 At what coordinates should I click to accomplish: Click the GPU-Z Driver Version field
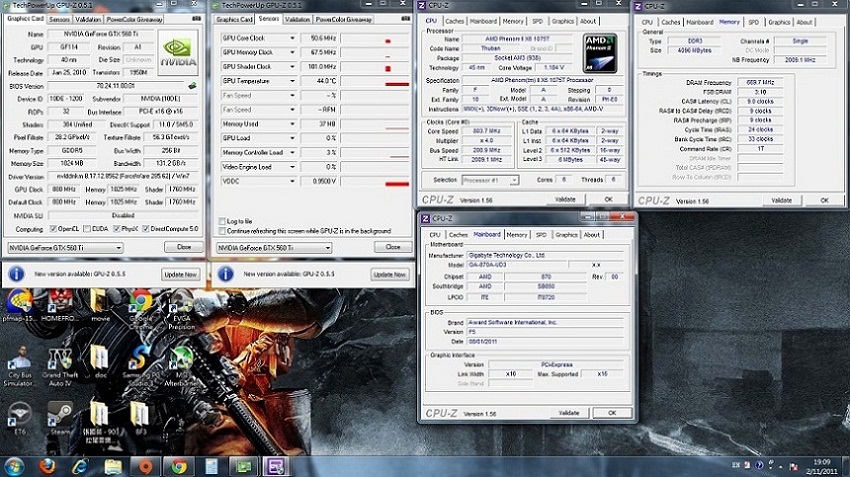(123, 176)
